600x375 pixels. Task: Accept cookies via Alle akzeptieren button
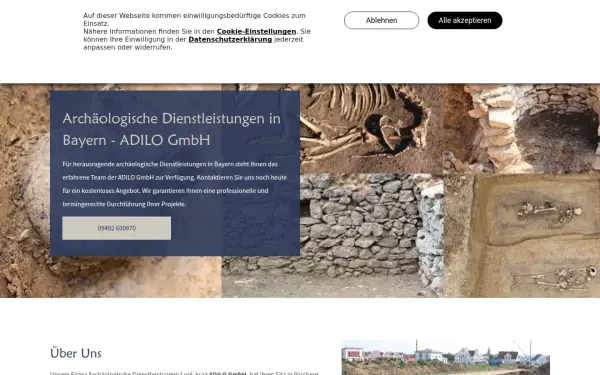[465, 20]
